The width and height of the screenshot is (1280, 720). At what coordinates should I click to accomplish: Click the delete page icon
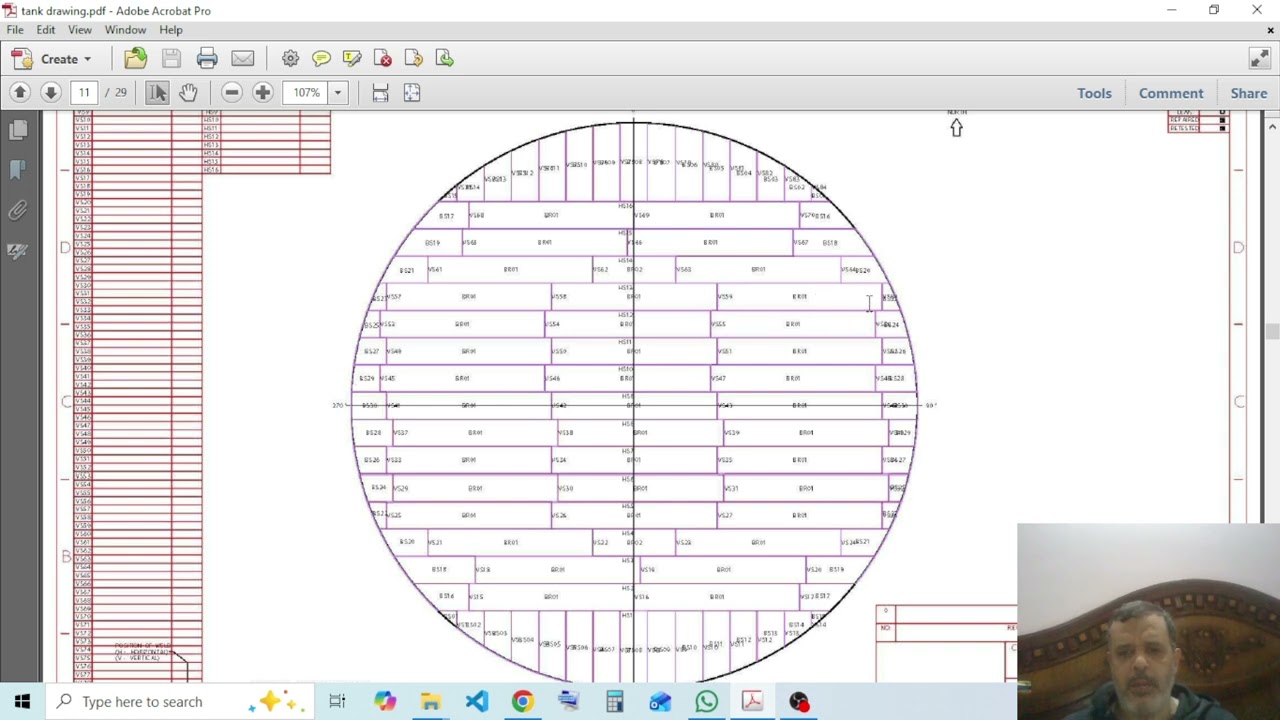point(383,59)
